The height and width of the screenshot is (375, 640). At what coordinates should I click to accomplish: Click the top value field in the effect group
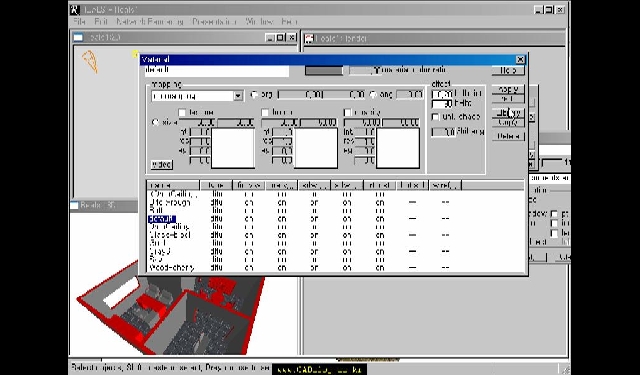coord(442,95)
